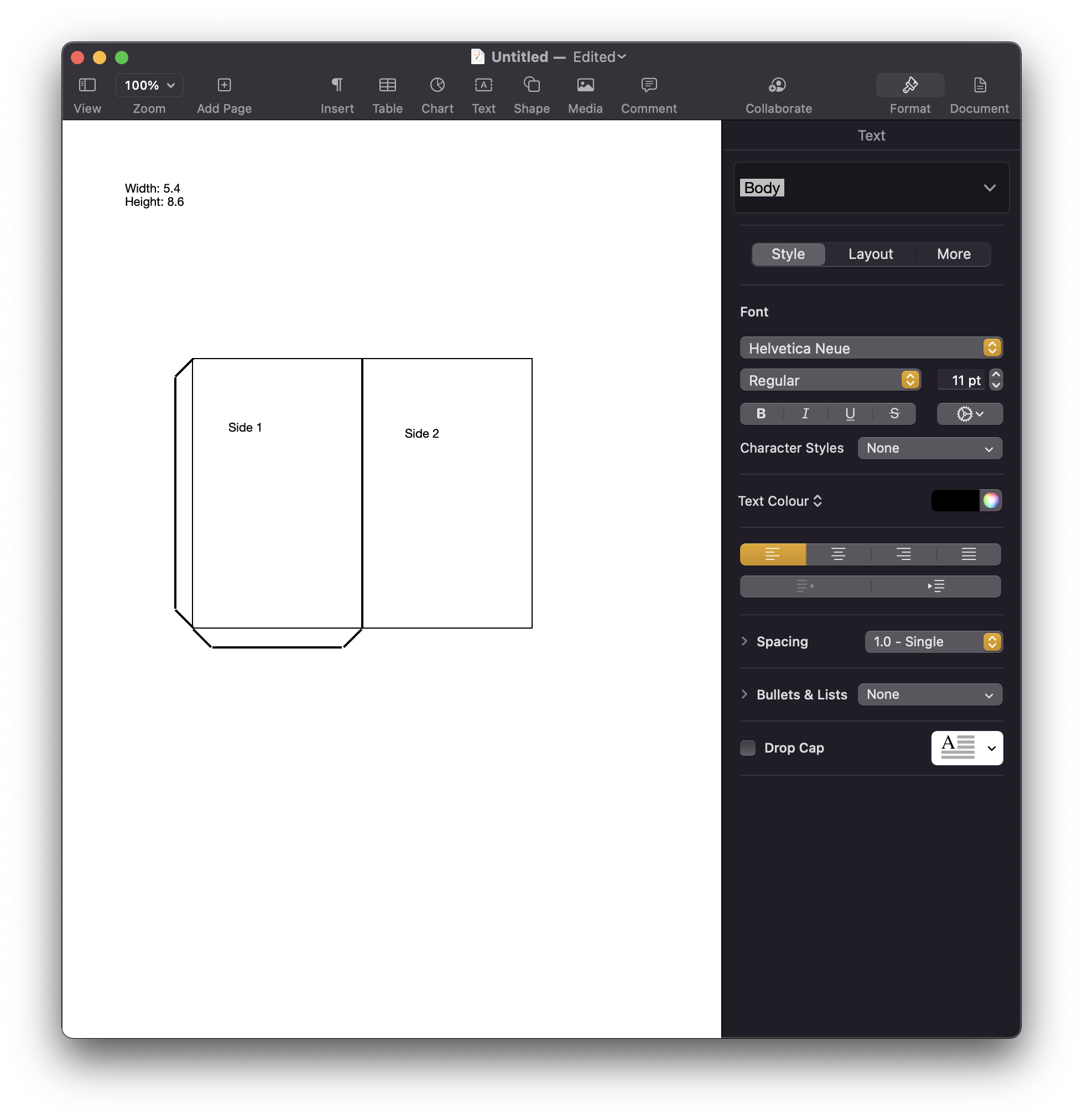Click the Document panel button
The image size is (1083, 1120).
(x=980, y=94)
